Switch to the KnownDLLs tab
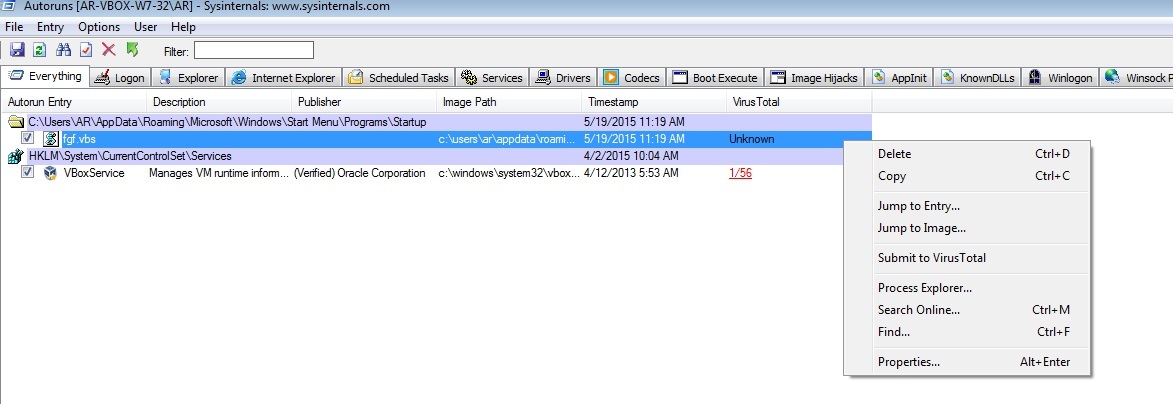1173x404 pixels. 979,78
